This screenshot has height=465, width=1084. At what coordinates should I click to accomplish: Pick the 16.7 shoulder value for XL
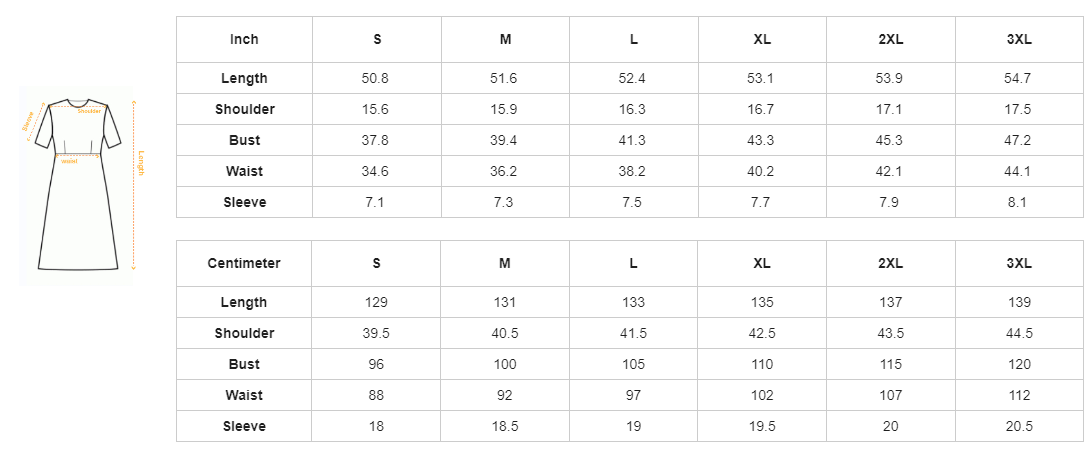point(762,109)
